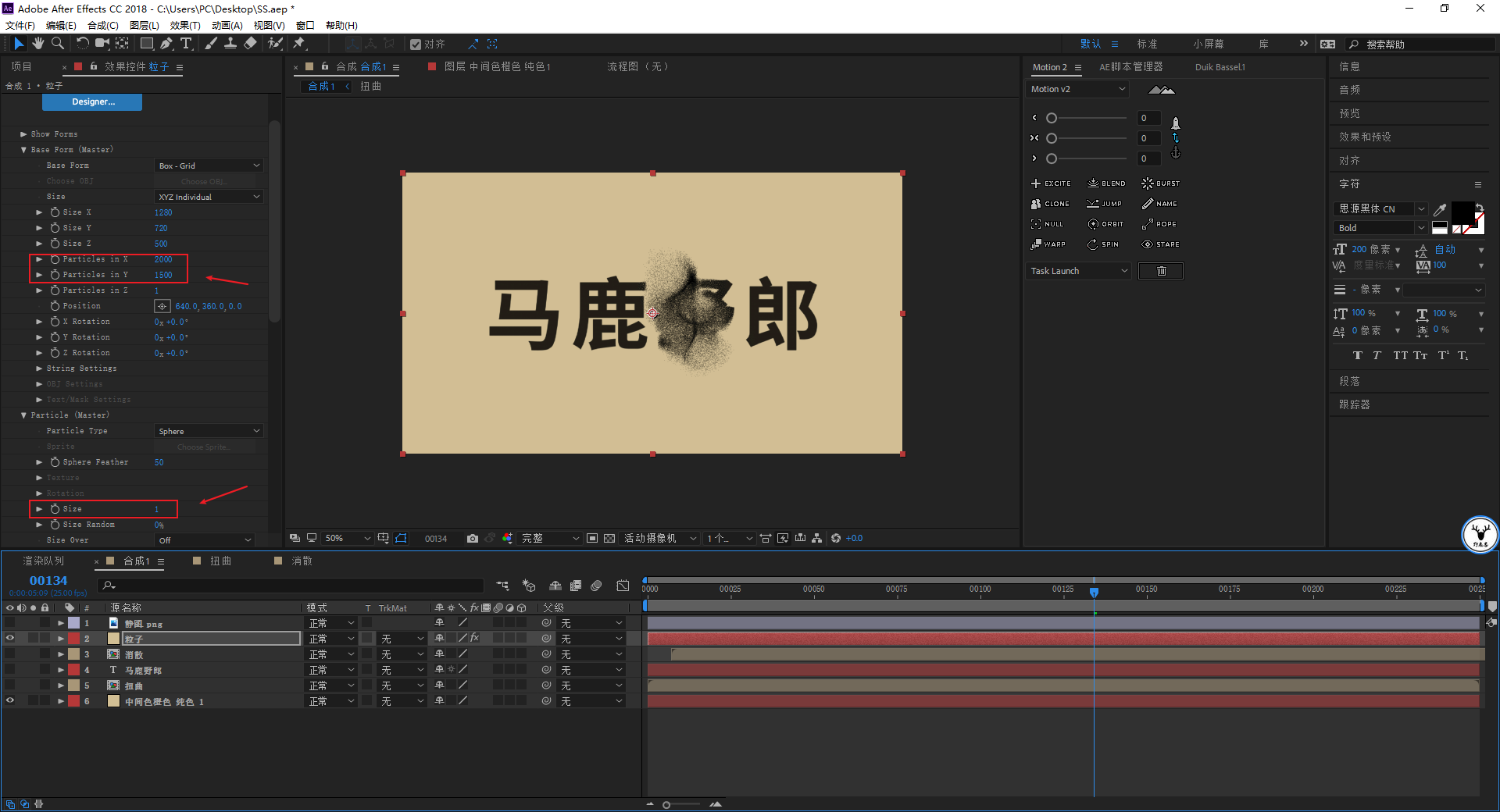Hide the 中间色橙色 纯色 1 layer

[x=10, y=701]
